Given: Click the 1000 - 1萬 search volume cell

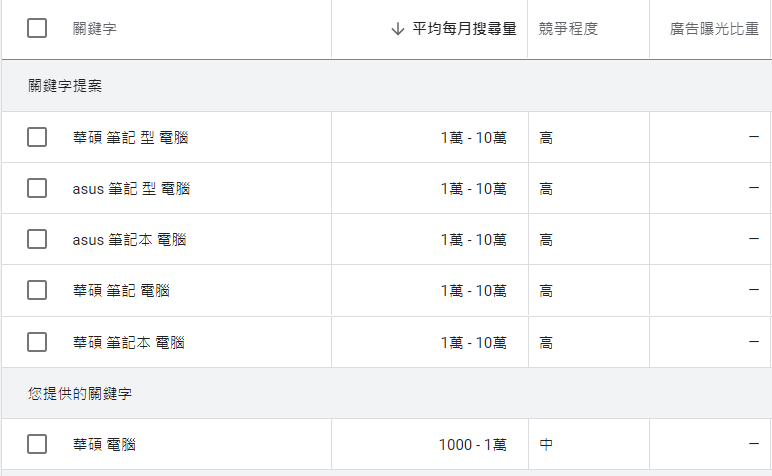Looking at the screenshot, I should pos(472,444).
